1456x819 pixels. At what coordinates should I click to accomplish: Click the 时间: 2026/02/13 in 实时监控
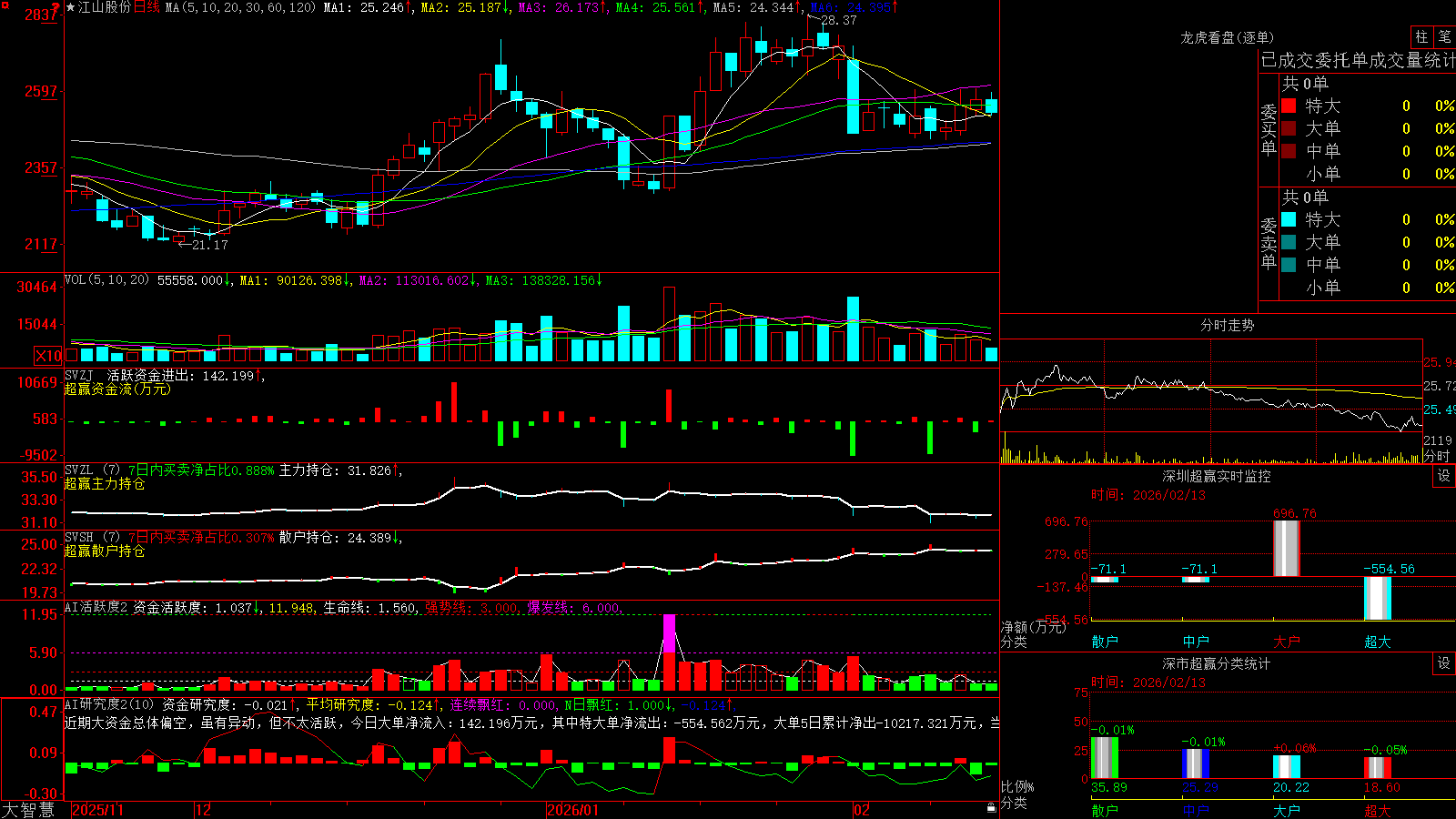click(x=1148, y=495)
